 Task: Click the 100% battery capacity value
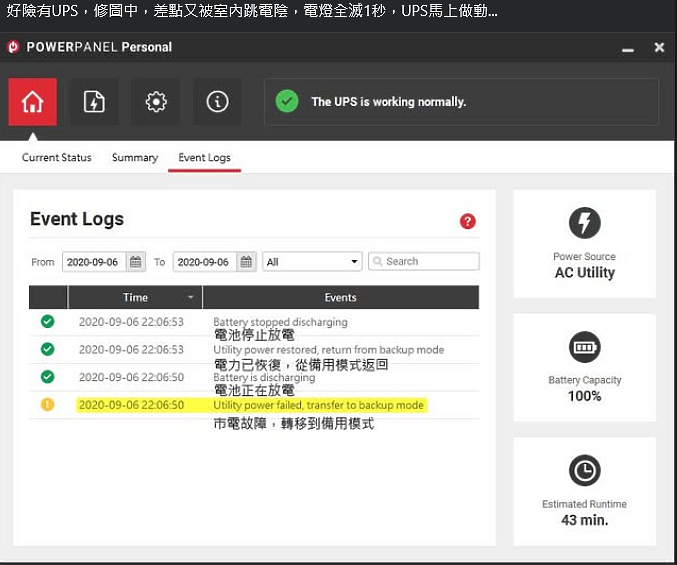pos(585,396)
